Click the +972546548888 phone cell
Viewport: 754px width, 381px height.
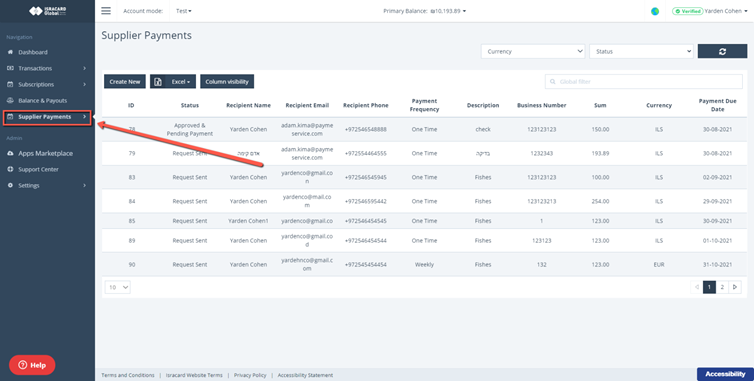tap(365, 129)
